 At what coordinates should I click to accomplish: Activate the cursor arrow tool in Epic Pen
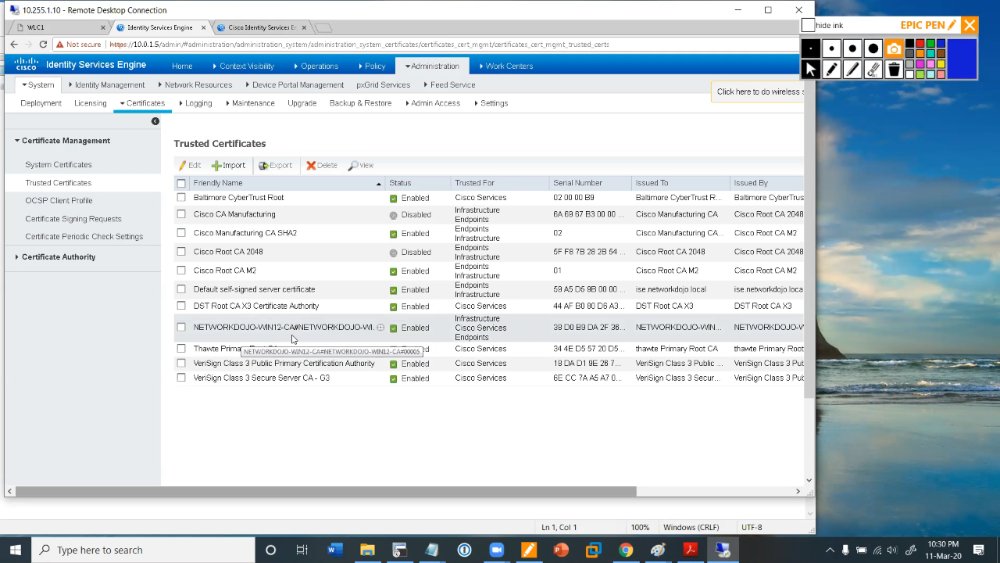[811, 69]
